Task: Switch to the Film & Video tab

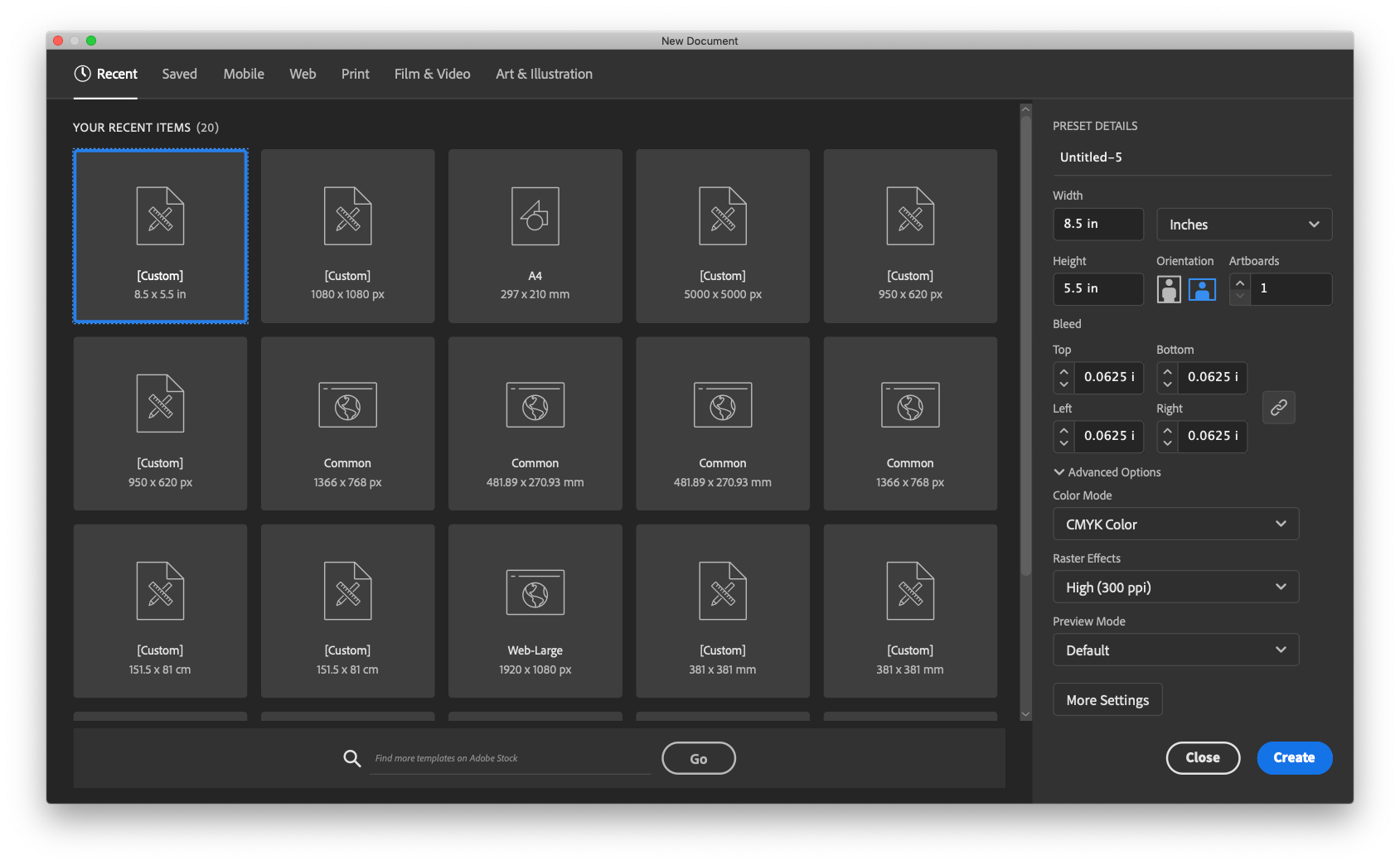Action: click(x=432, y=74)
